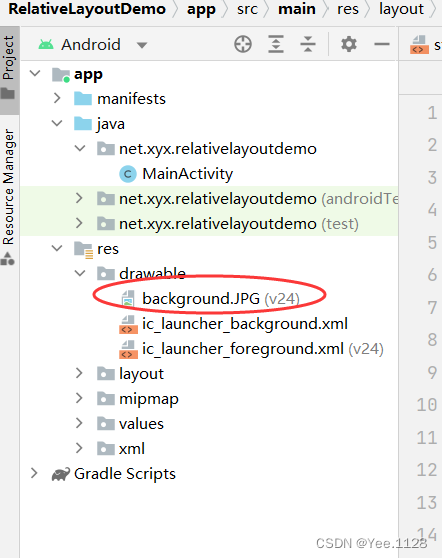The width and height of the screenshot is (442, 558).
Task: Open project view settings gear
Action: [349, 44]
